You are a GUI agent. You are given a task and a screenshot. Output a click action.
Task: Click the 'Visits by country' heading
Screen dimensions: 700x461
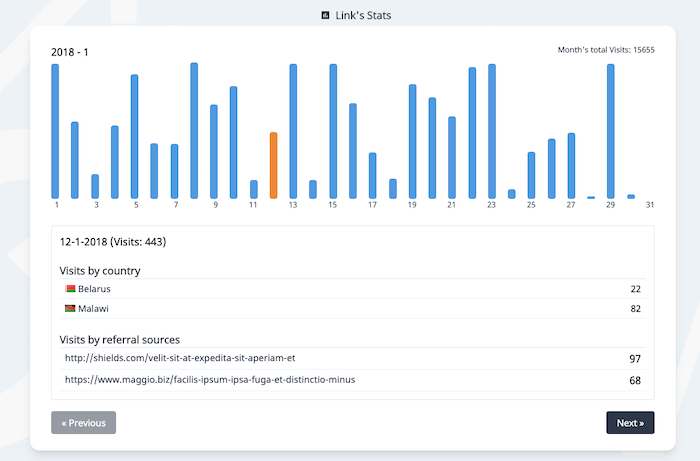100,271
